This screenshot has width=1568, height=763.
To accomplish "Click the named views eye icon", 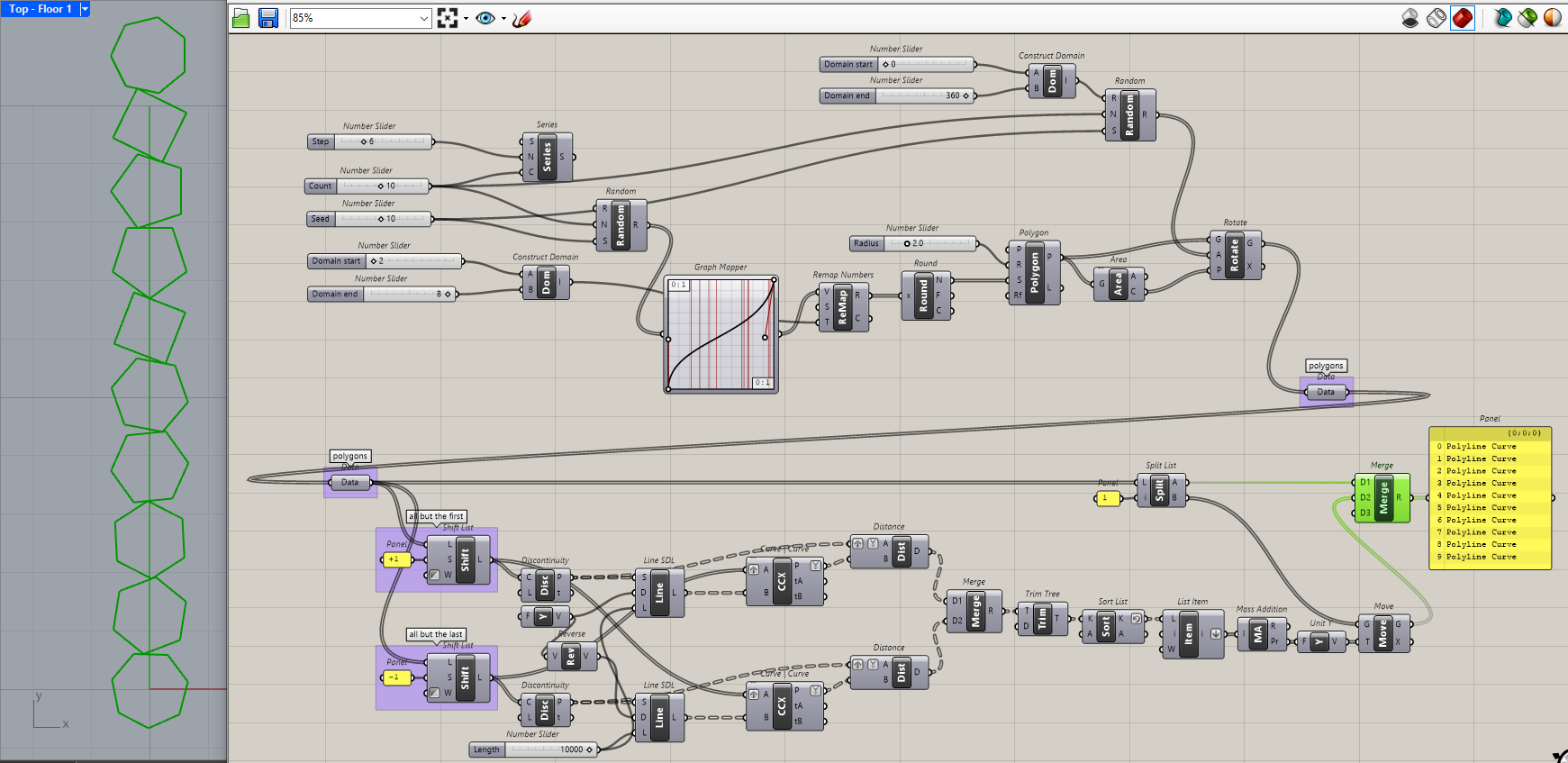I will 485,18.
